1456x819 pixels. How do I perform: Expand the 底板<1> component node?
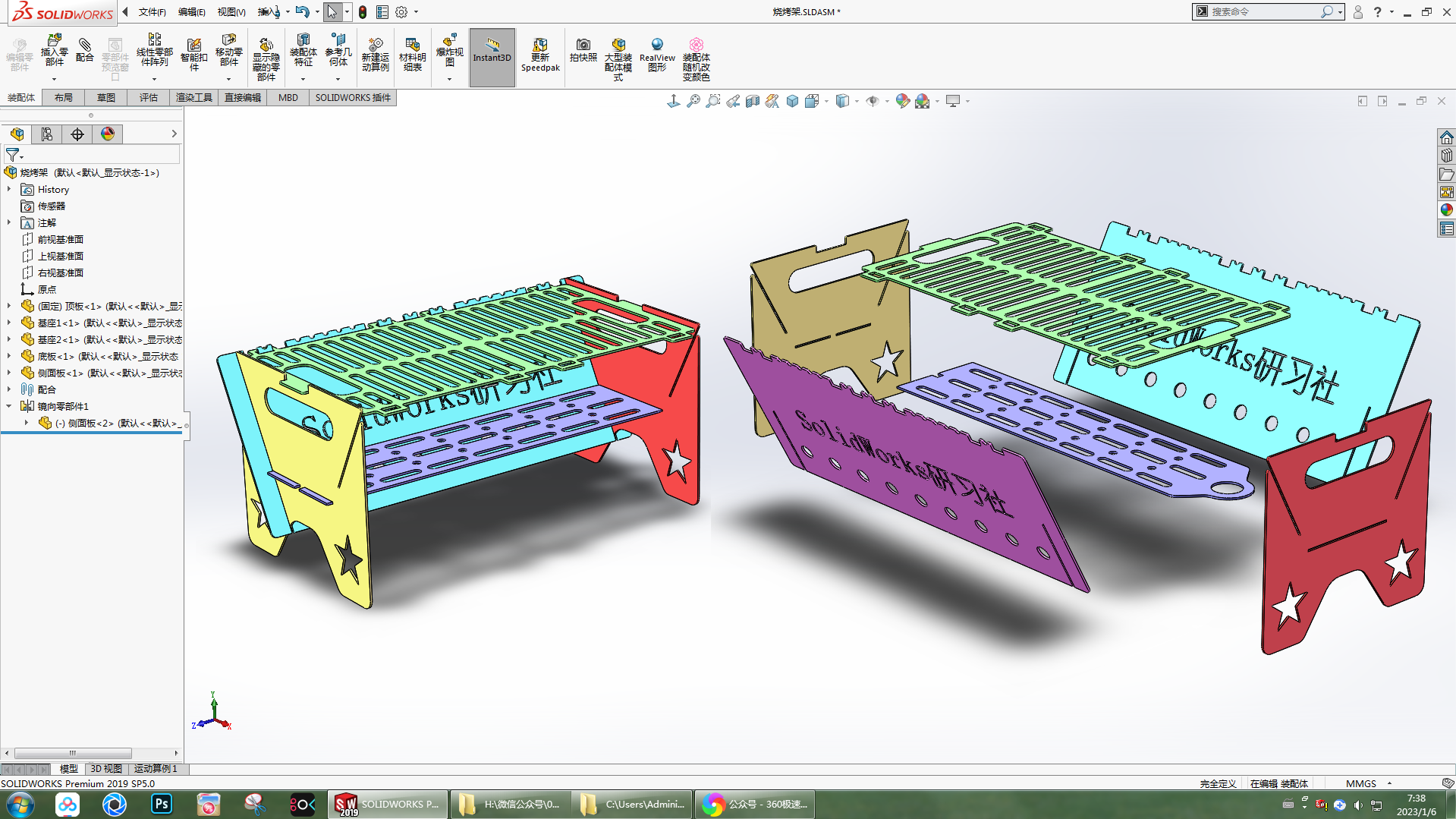pos(9,356)
